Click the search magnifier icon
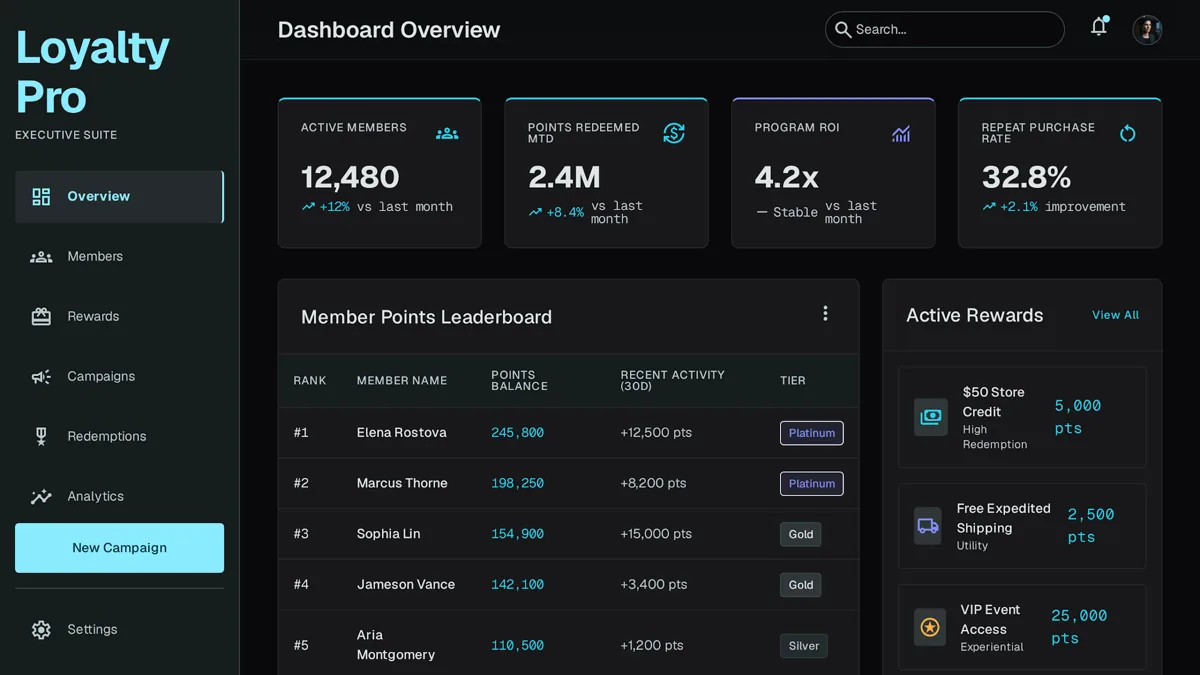This screenshot has width=1200, height=675. [x=843, y=30]
